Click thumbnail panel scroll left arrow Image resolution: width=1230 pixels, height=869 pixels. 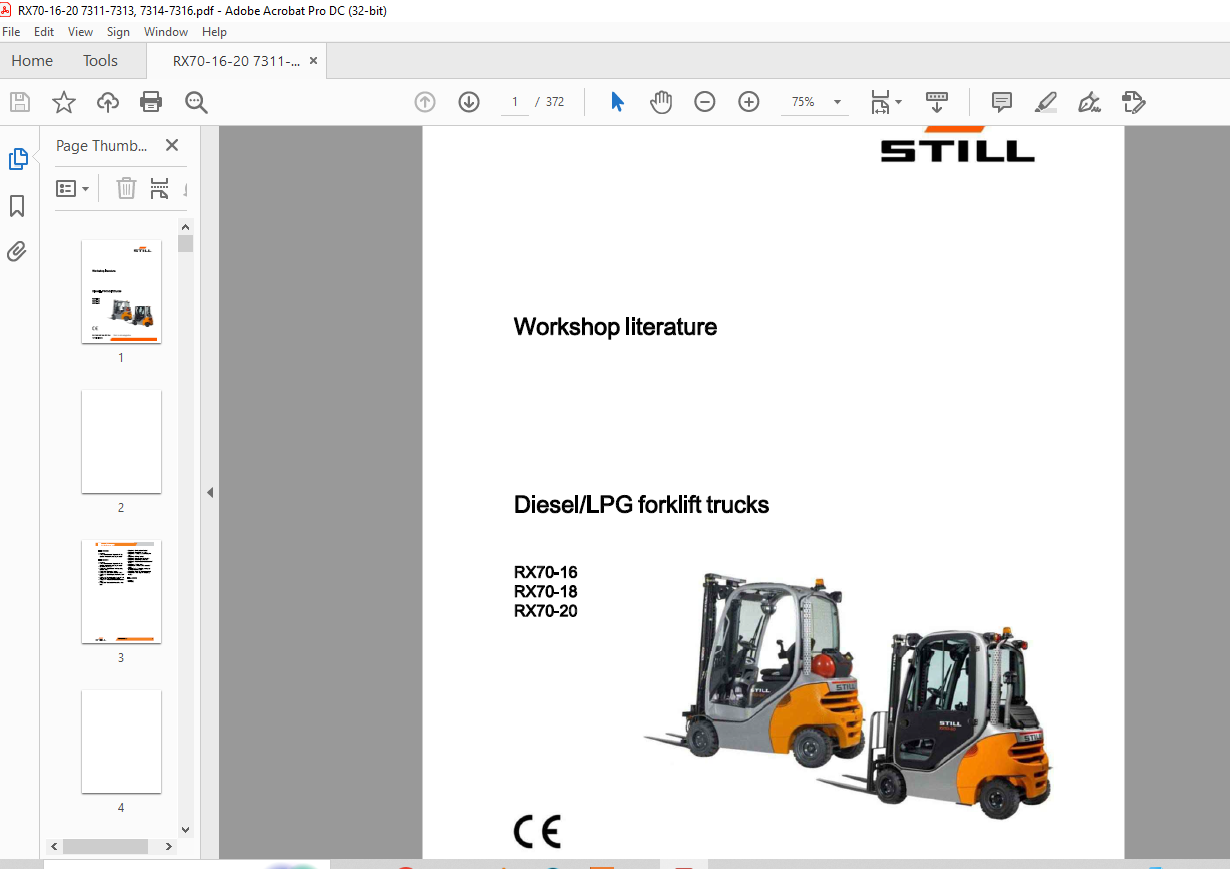coord(55,846)
